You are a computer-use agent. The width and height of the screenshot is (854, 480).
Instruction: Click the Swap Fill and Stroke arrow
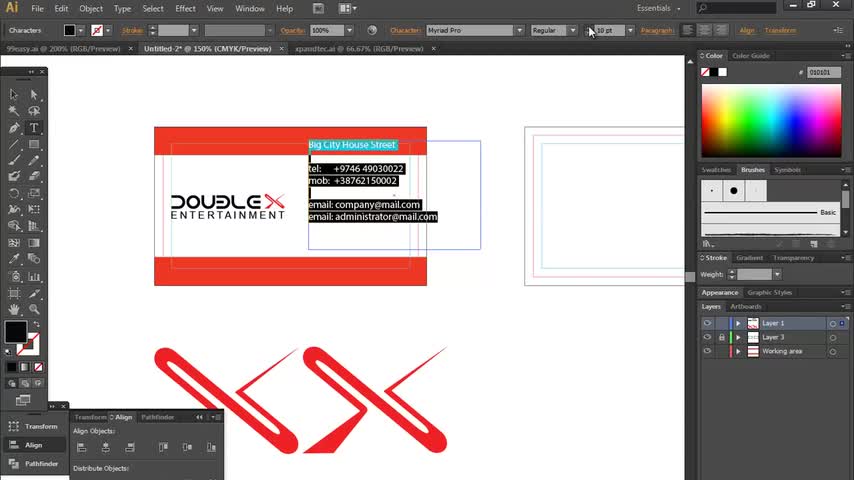(36, 325)
